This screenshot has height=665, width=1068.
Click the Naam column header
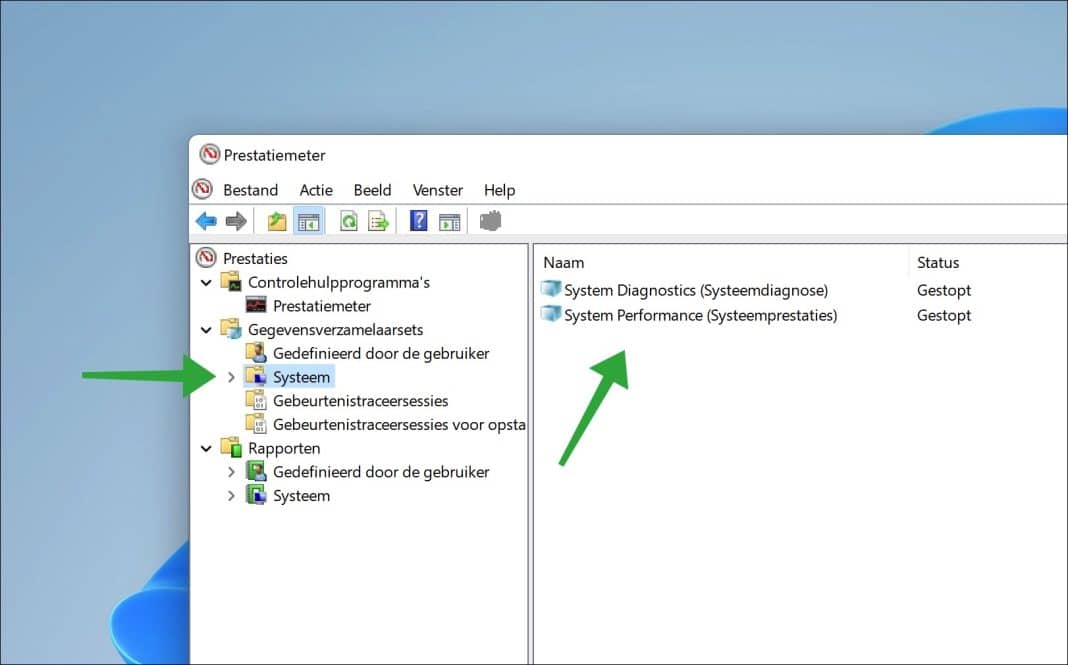pos(564,262)
